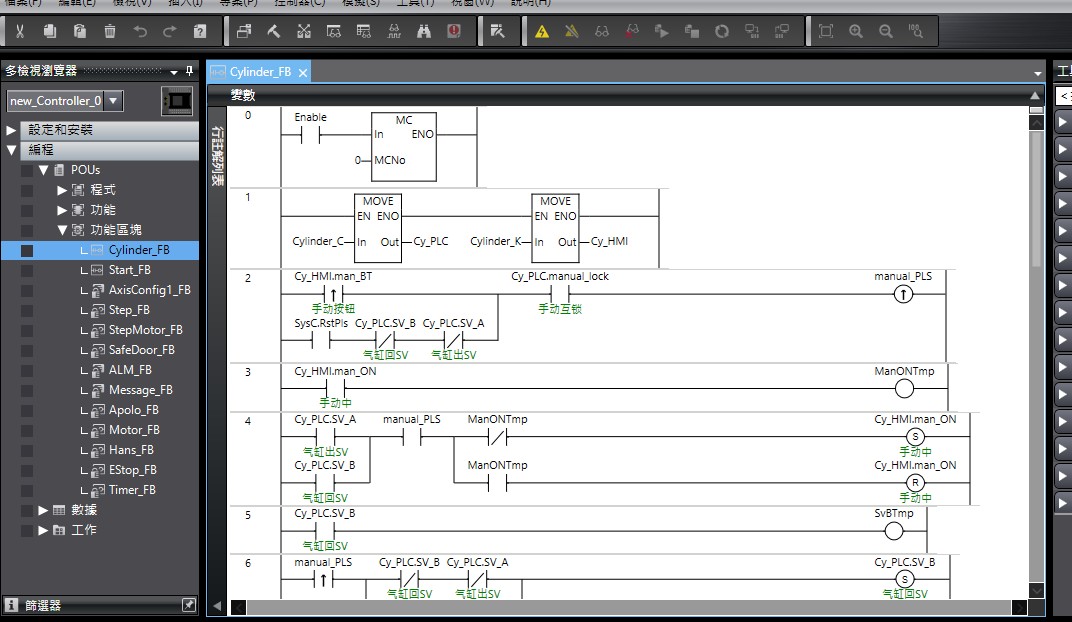This screenshot has height=622, width=1072.
Task: Toggle the square box beside Motor_FB
Action: [x=27, y=430]
